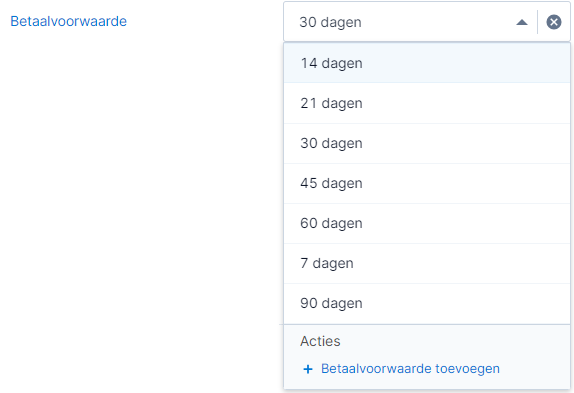Click the Acties section header
574x393 pixels.
click(320, 341)
